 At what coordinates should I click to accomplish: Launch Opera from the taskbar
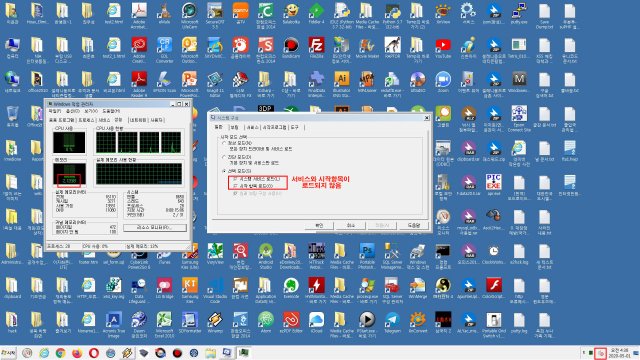93,353
